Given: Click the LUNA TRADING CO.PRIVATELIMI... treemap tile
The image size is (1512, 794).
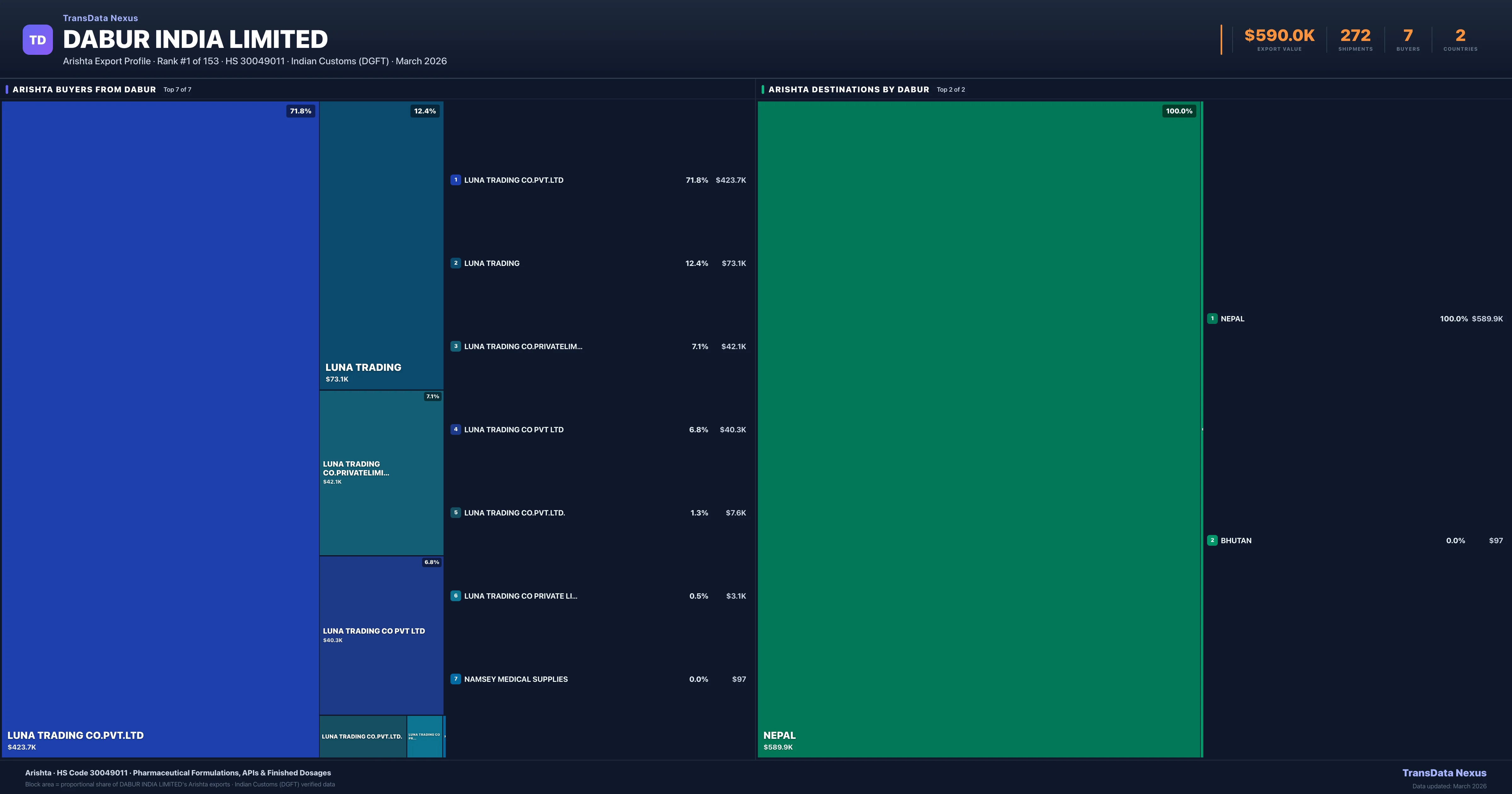Looking at the screenshot, I should pyautogui.click(x=381, y=473).
